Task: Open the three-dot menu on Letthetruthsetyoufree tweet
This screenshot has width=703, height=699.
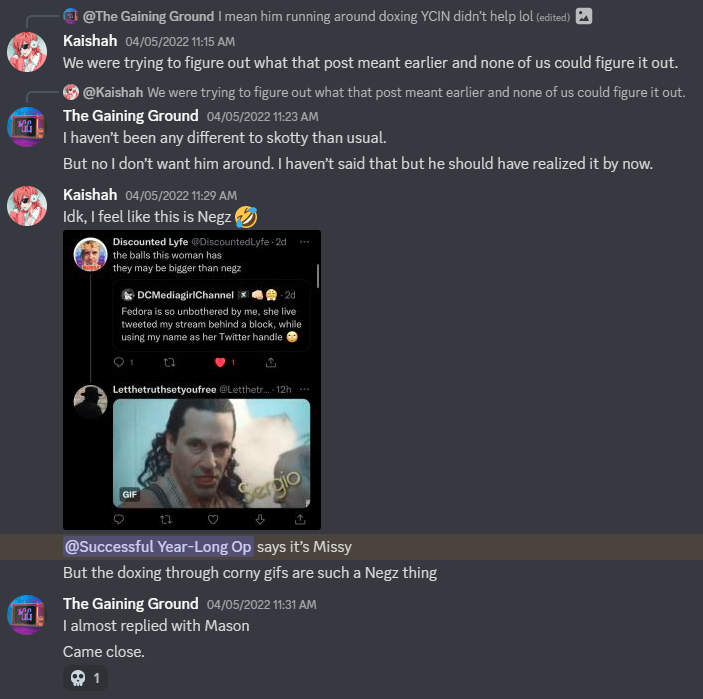Action: (304, 389)
